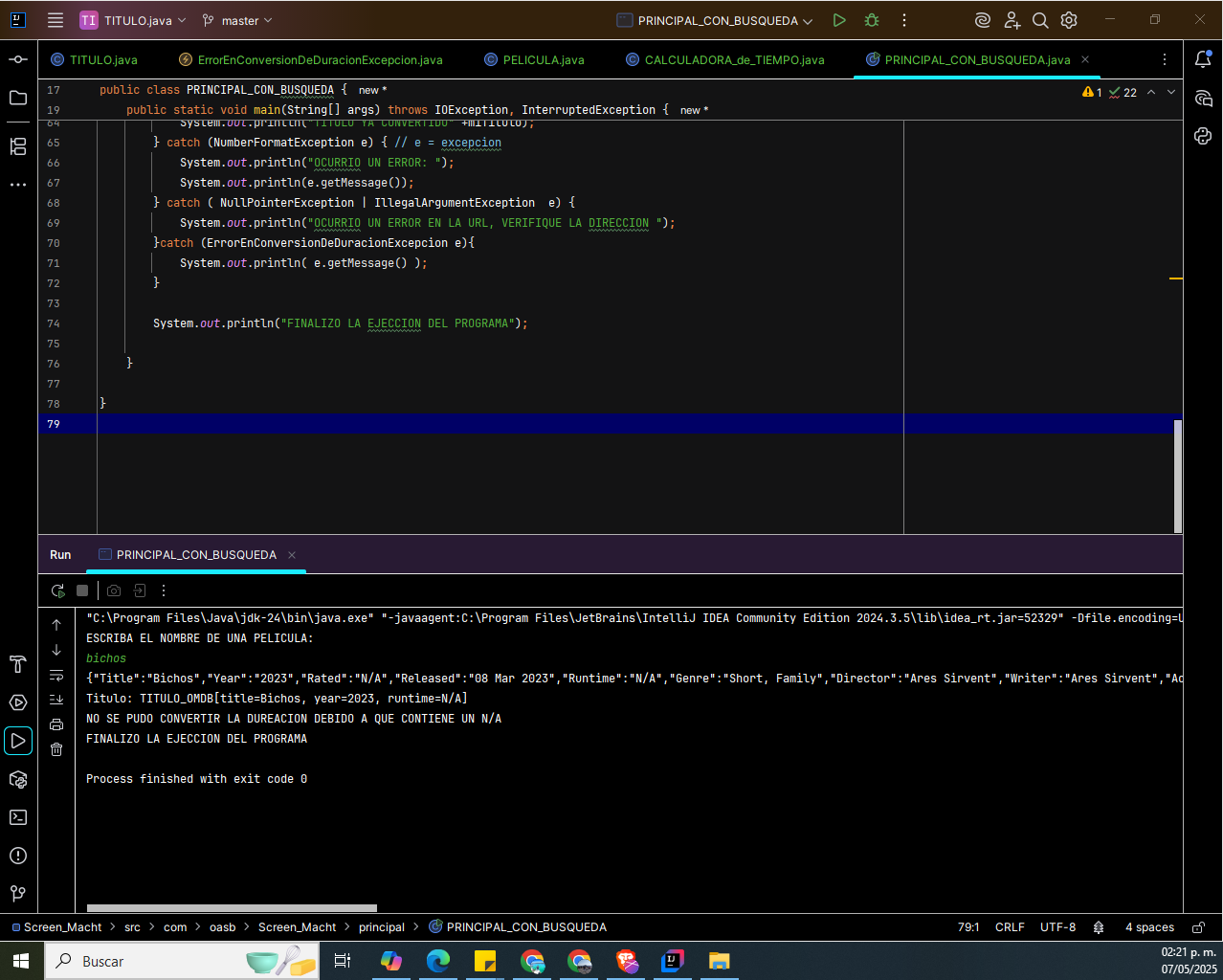Go to previous highlighted problem arrow
This screenshot has width=1223, height=980.
click(x=1151, y=92)
